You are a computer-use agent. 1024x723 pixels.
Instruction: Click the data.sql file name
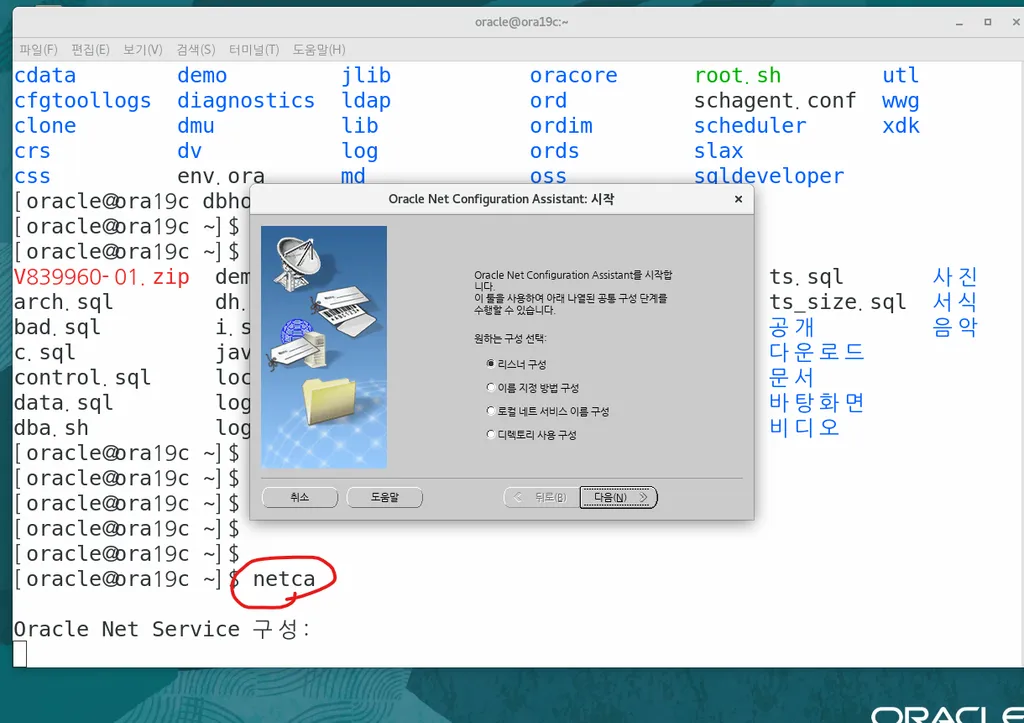click(63, 403)
